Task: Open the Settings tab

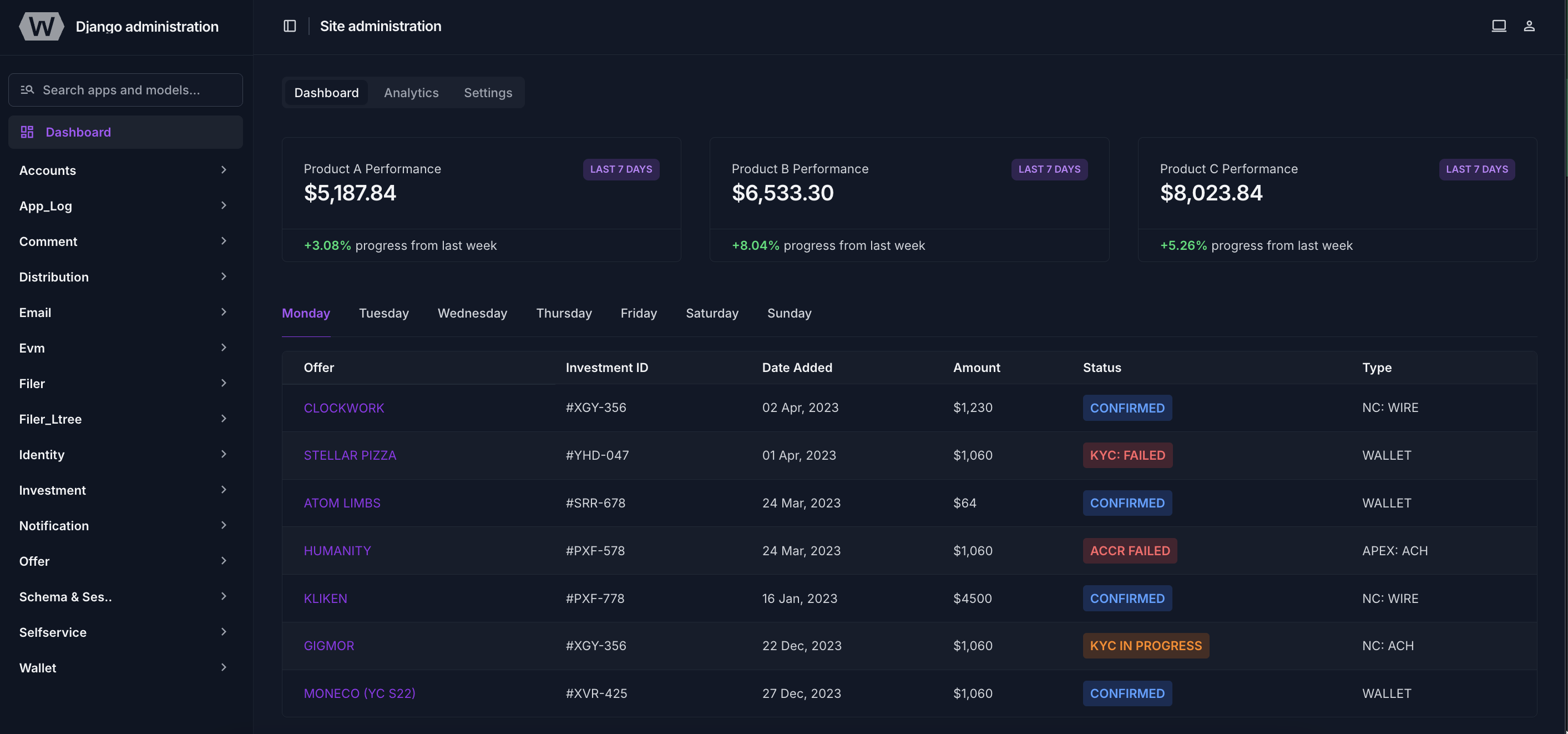Action: click(x=488, y=93)
